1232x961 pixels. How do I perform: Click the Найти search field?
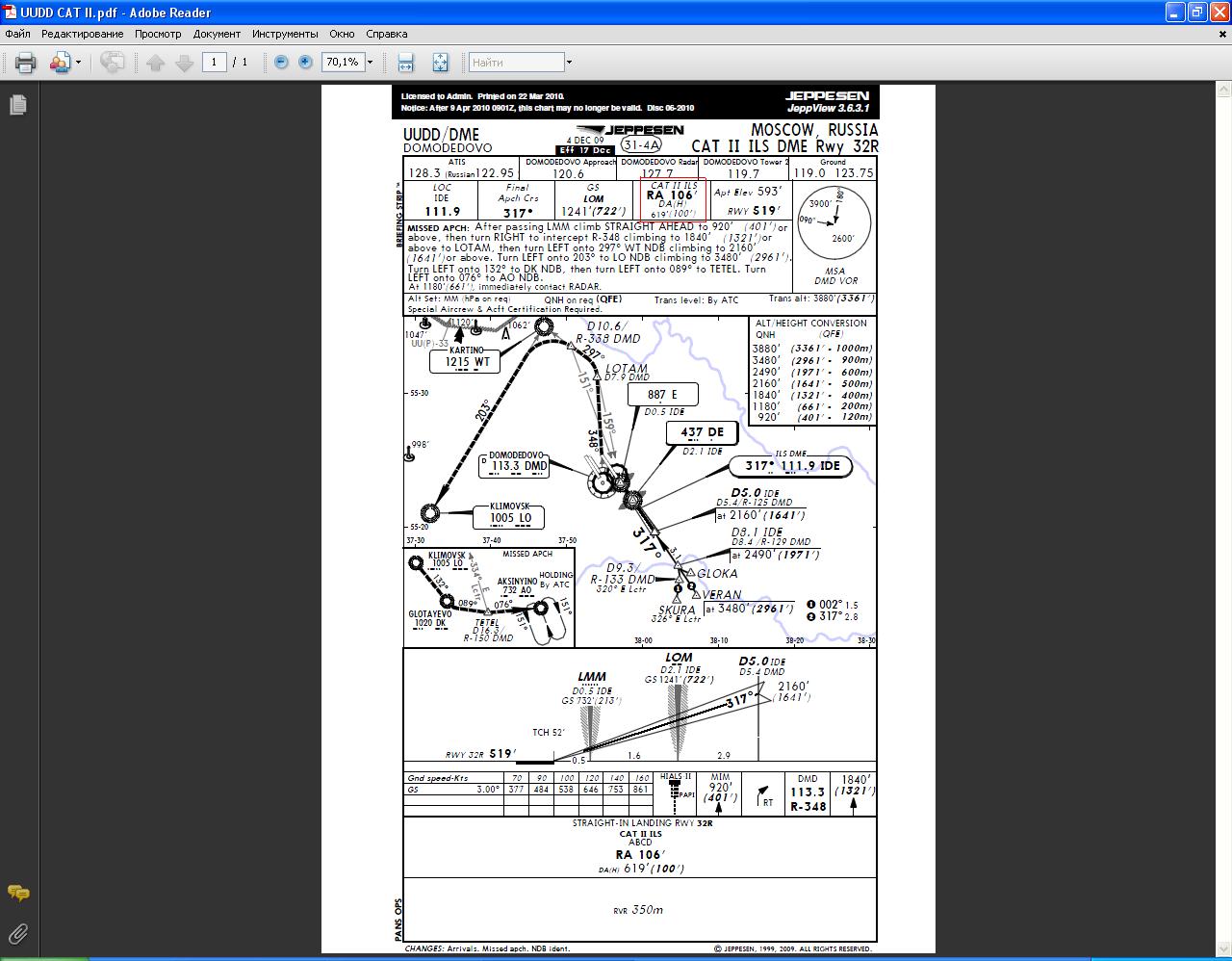coord(516,63)
